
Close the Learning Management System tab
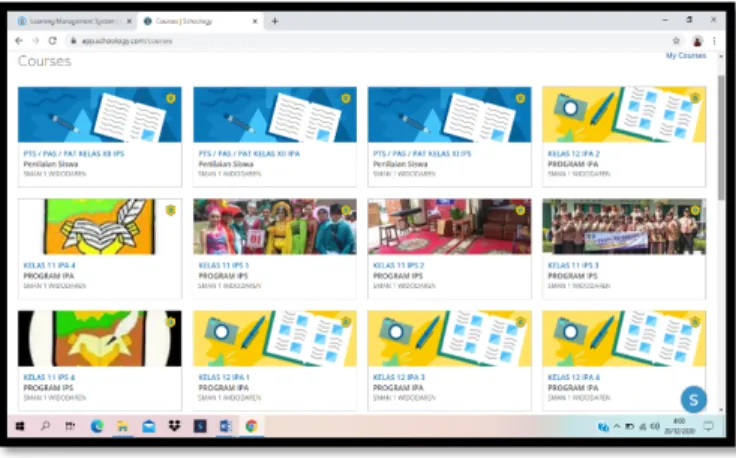[129, 21]
